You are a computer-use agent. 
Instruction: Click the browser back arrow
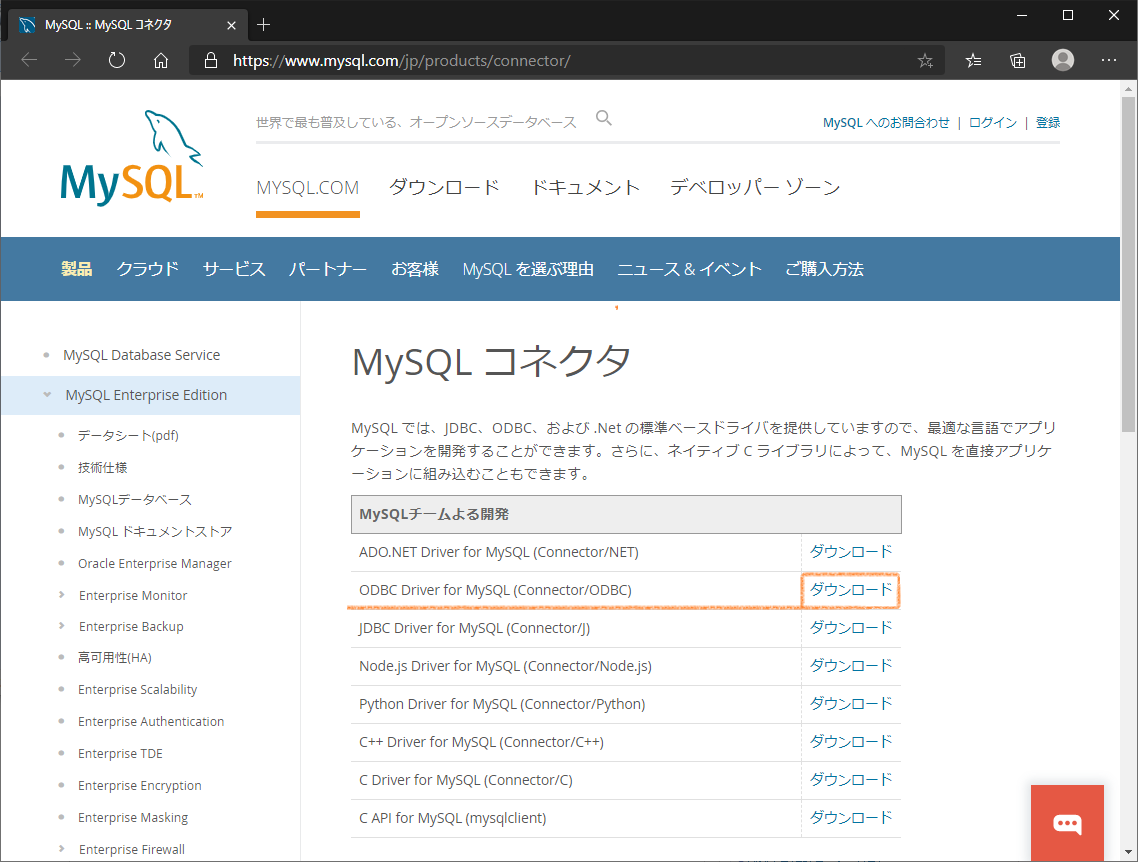pyautogui.click(x=29, y=60)
